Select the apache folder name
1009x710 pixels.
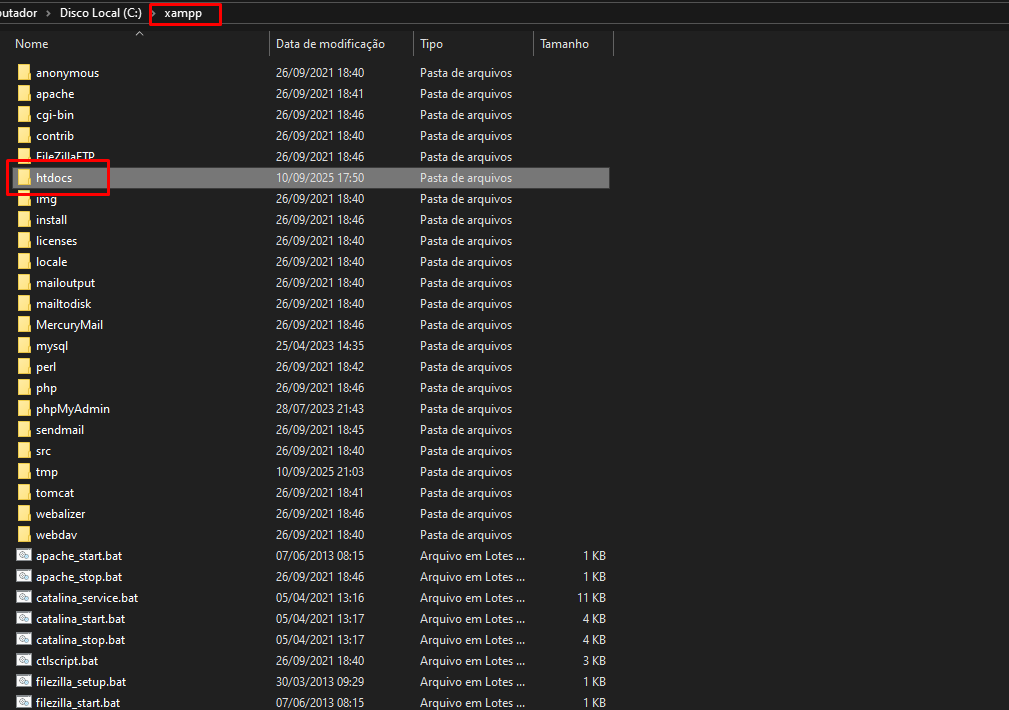click(55, 94)
